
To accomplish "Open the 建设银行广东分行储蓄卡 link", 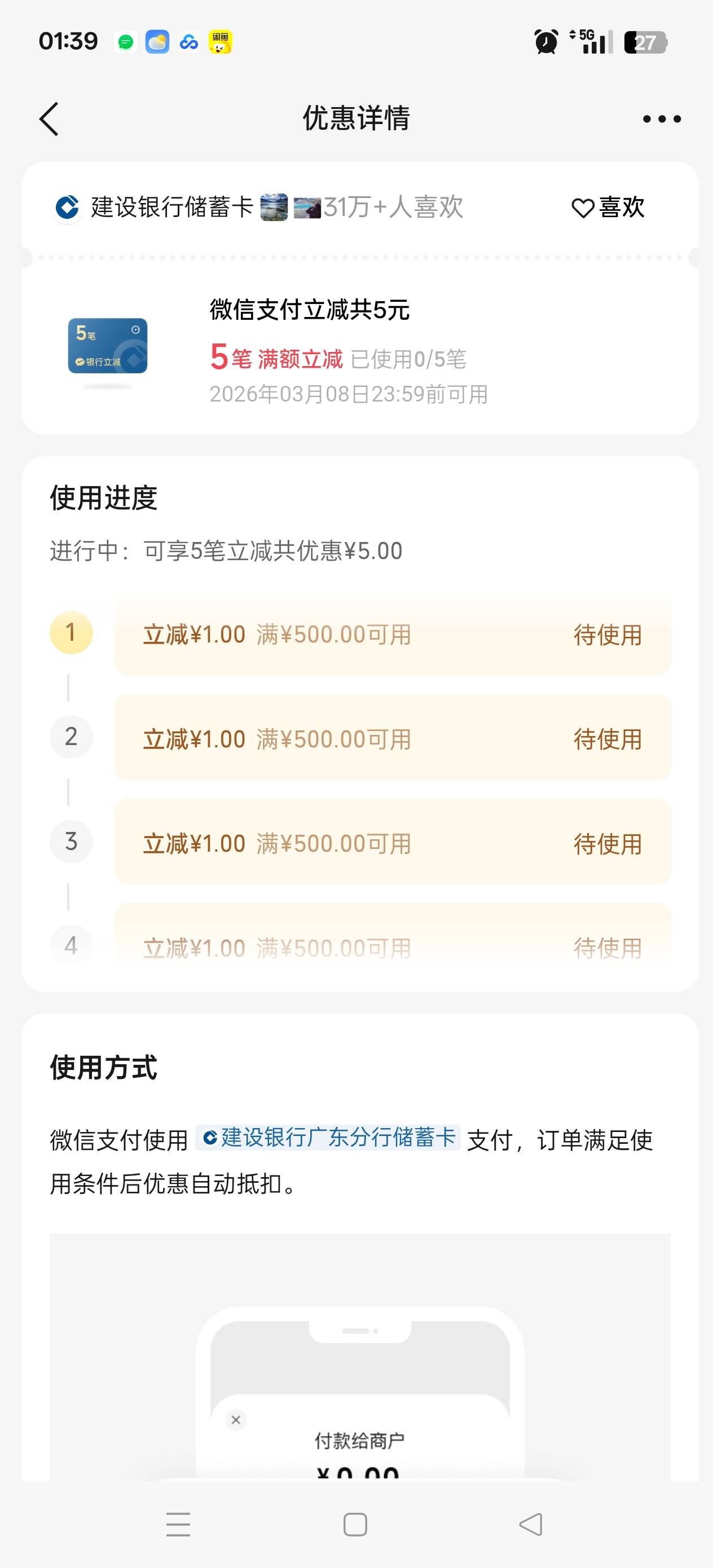I will [x=329, y=1137].
